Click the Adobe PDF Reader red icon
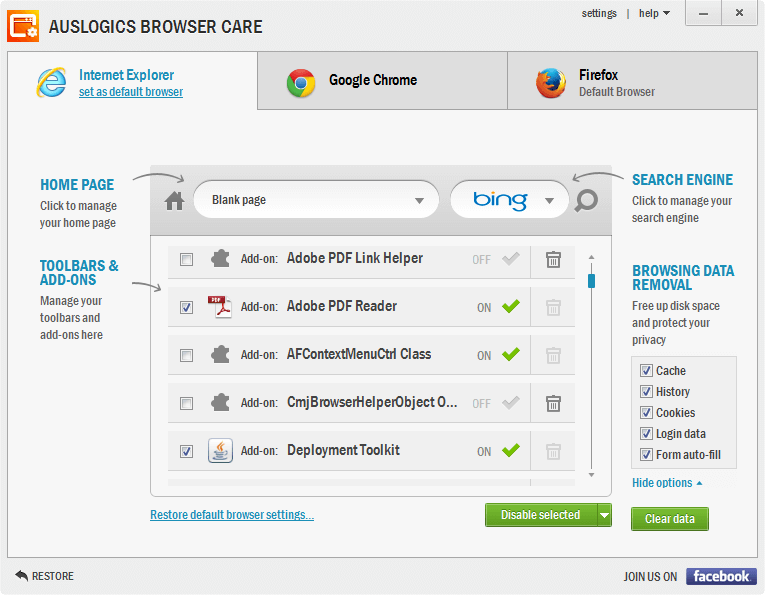 click(x=220, y=306)
